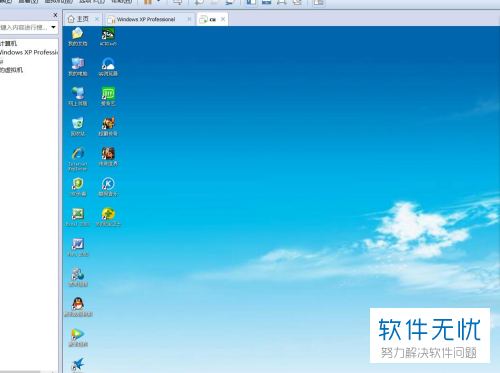
Task: Open the library search box dropdown arrow
Action: point(53,27)
